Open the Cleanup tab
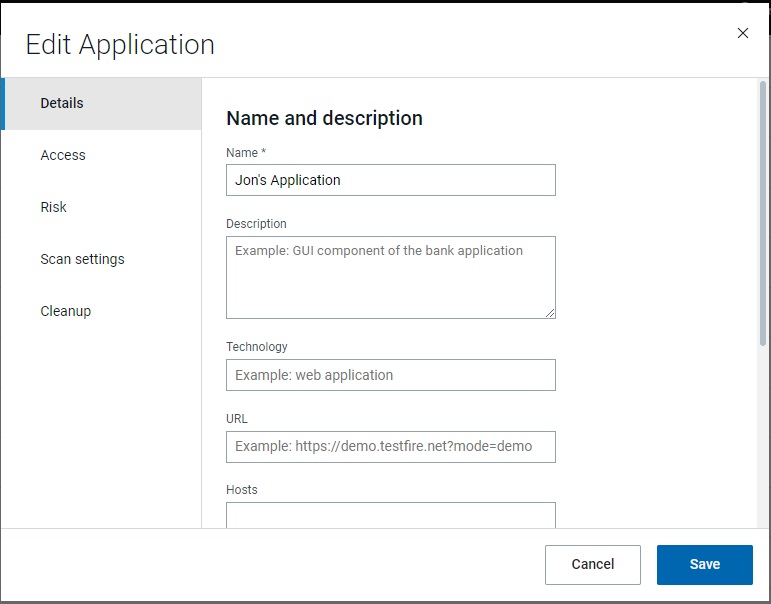Viewport: 771px width, 604px height. [66, 311]
